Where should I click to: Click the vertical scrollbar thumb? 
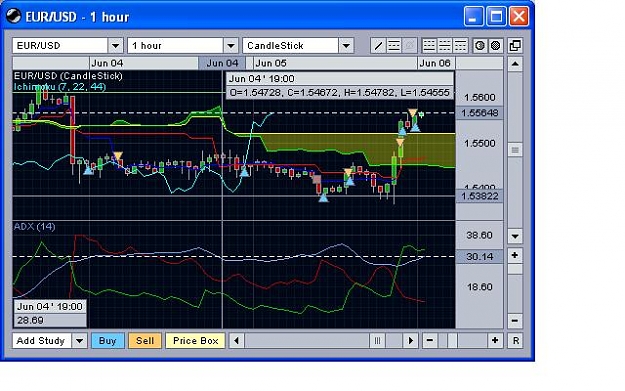(515, 150)
